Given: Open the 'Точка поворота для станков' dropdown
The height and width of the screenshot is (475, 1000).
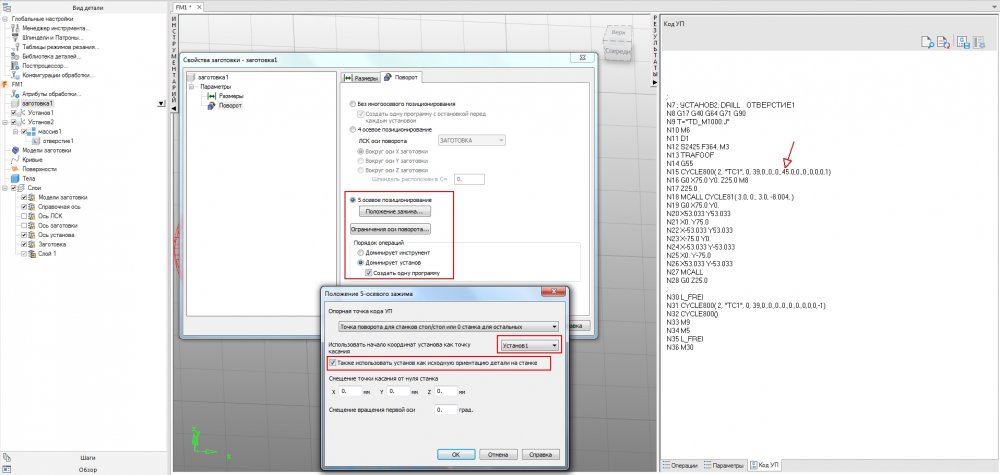Looking at the screenshot, I should [447, 326].
